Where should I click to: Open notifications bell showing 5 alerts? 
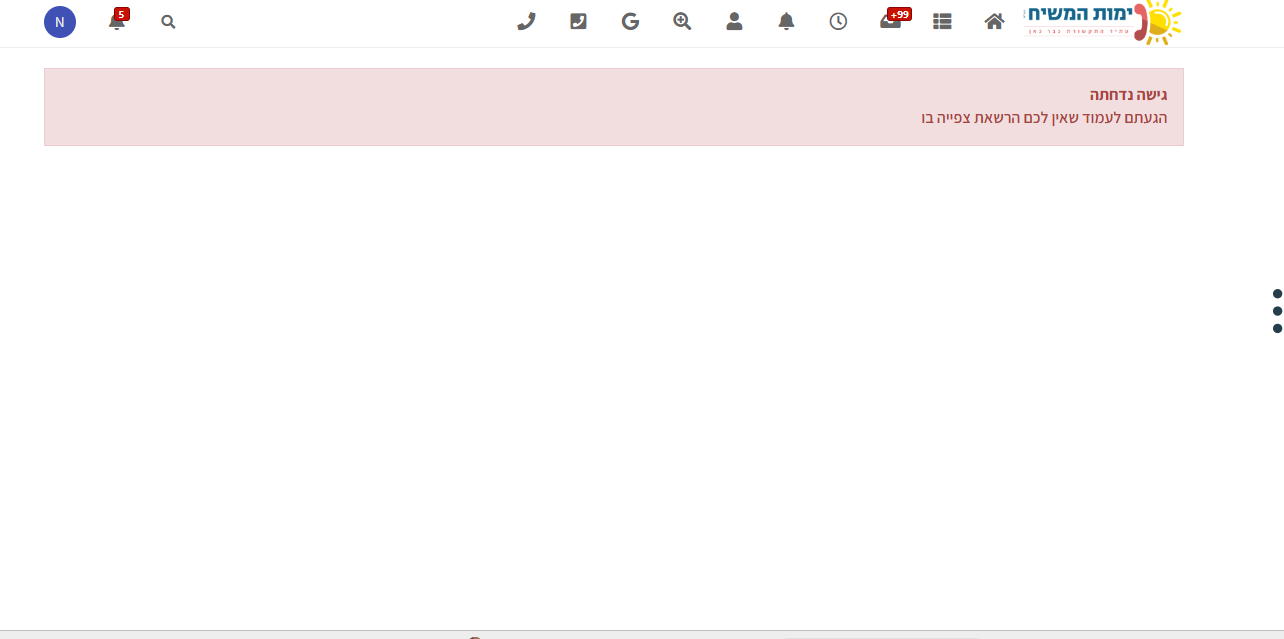coord(117,21)
